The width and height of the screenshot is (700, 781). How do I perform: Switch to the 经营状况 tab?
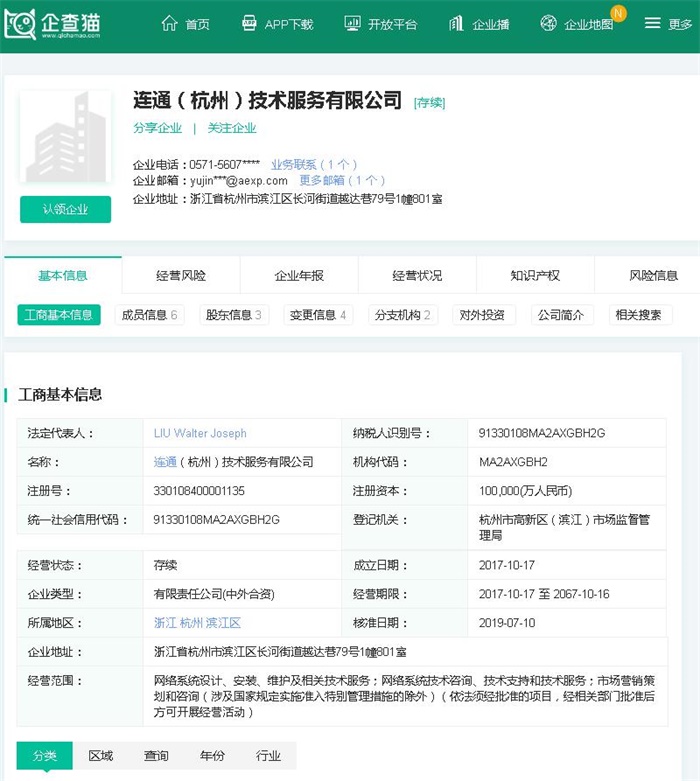417,275
